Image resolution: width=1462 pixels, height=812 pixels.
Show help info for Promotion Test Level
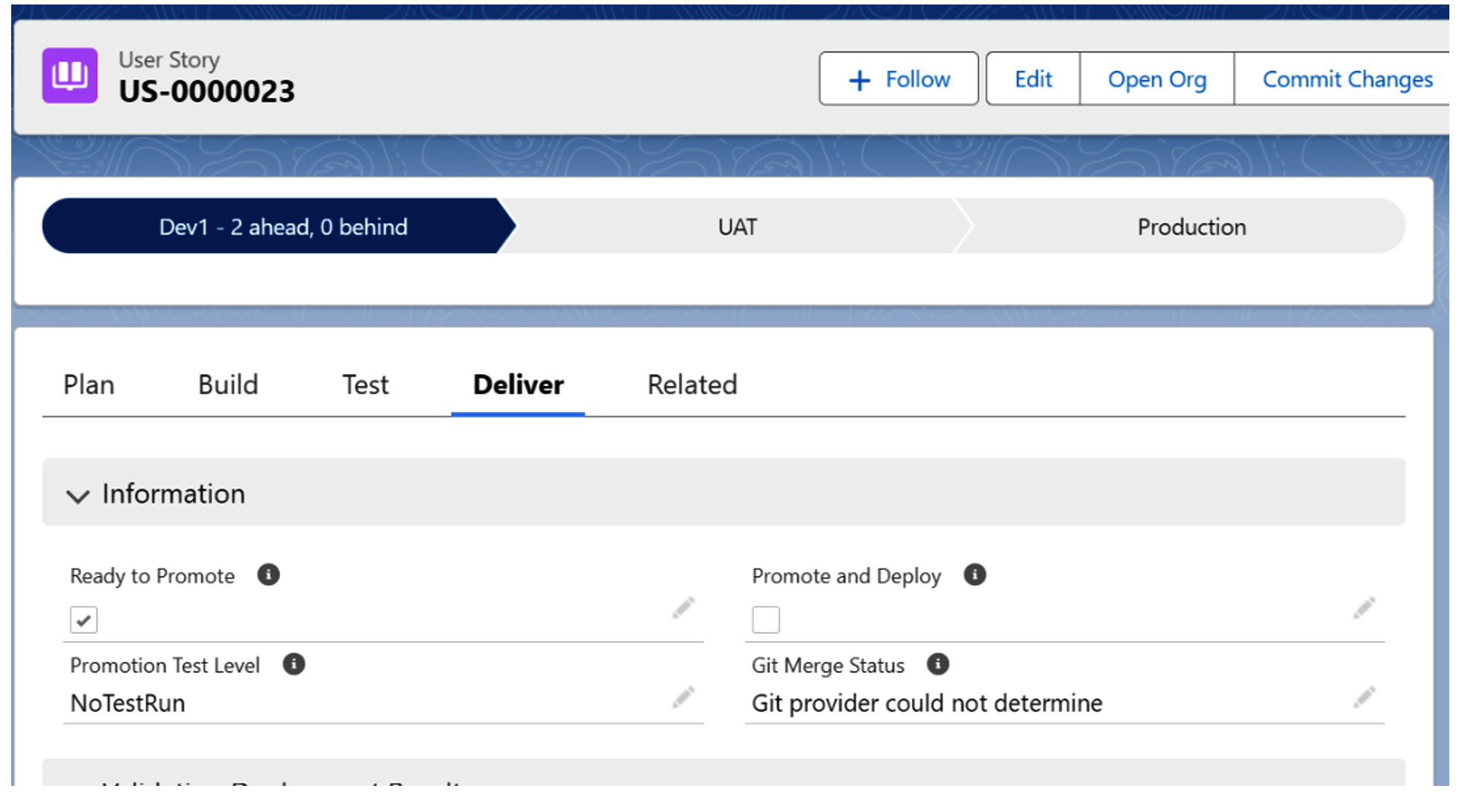pyautogui.click(x=294, y=664)
